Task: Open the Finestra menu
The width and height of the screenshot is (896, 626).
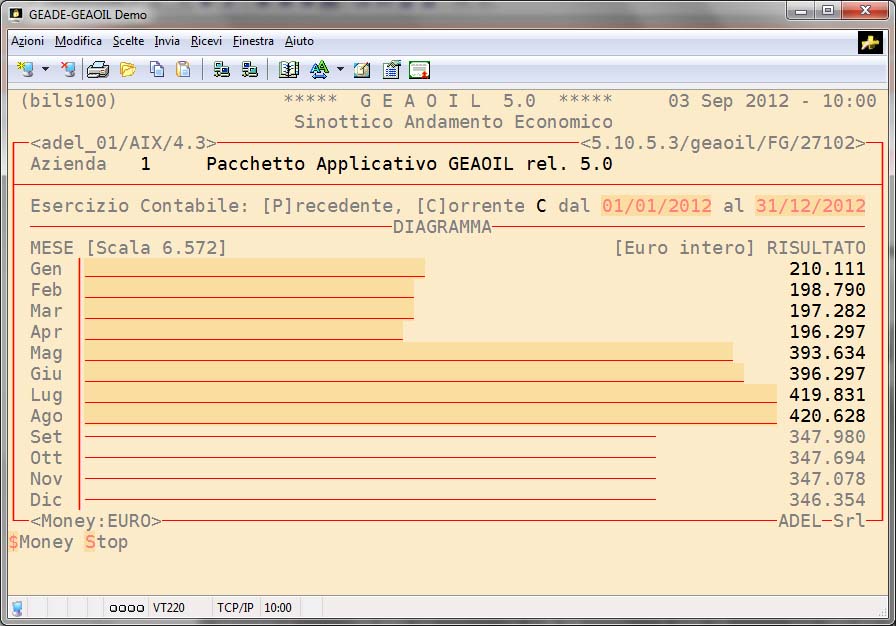Action: [x=253, y=41]
